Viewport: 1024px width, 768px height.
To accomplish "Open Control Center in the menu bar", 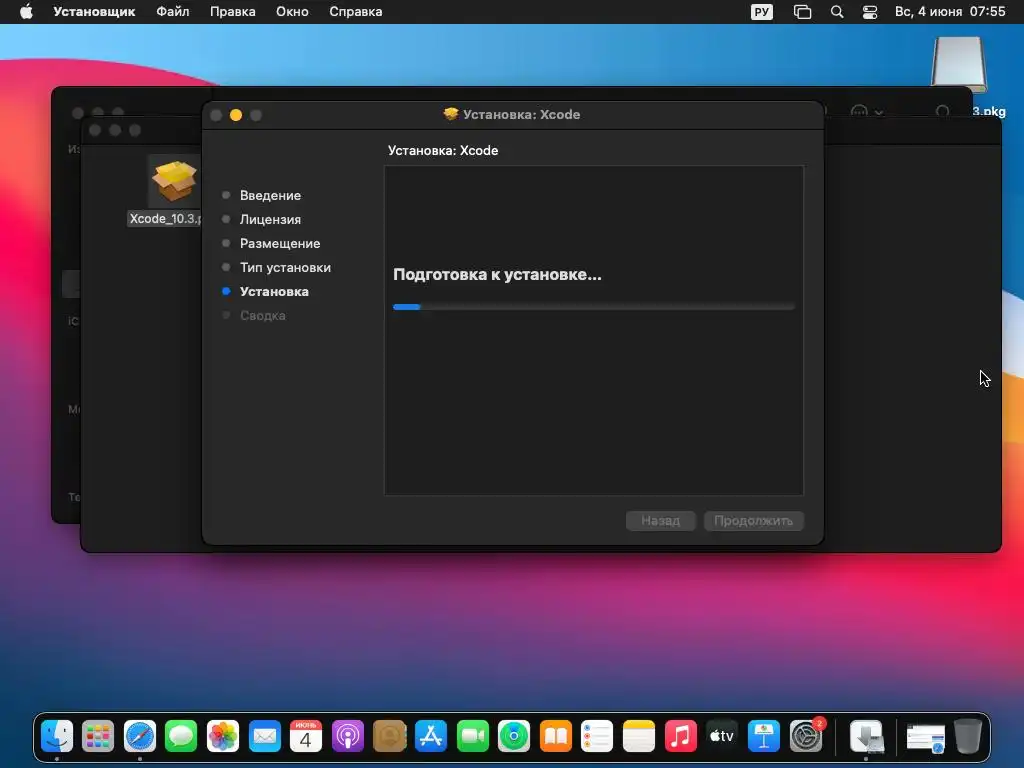I will [869, 12].
